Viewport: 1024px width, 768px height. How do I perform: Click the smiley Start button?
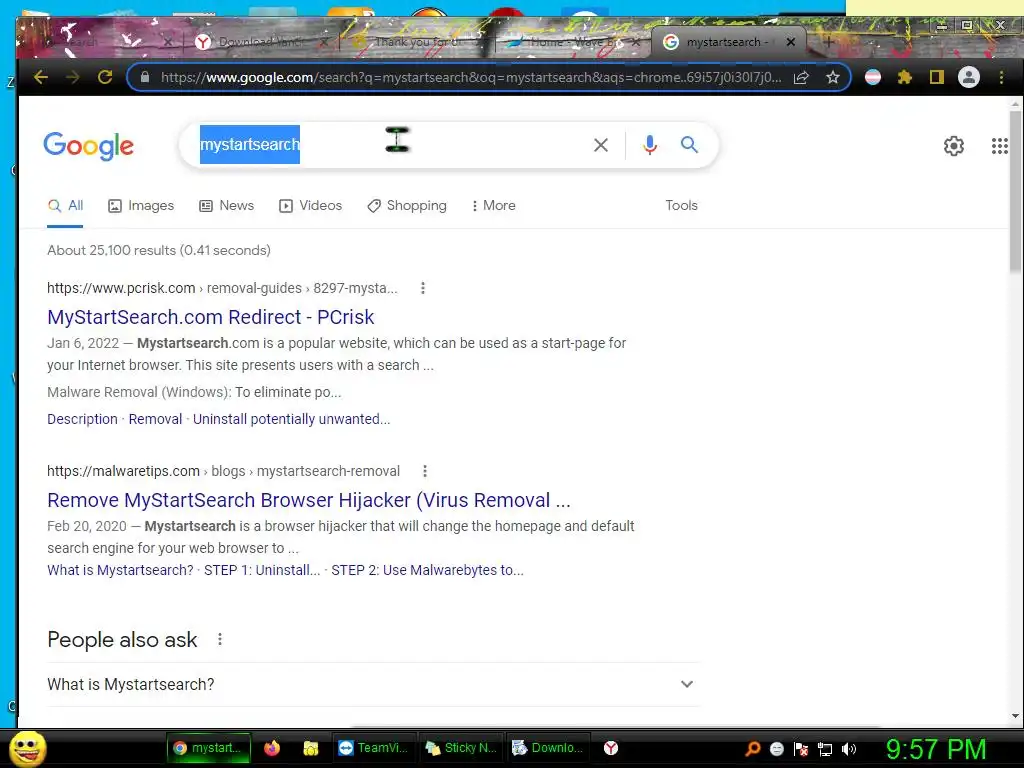coord(27,748)
